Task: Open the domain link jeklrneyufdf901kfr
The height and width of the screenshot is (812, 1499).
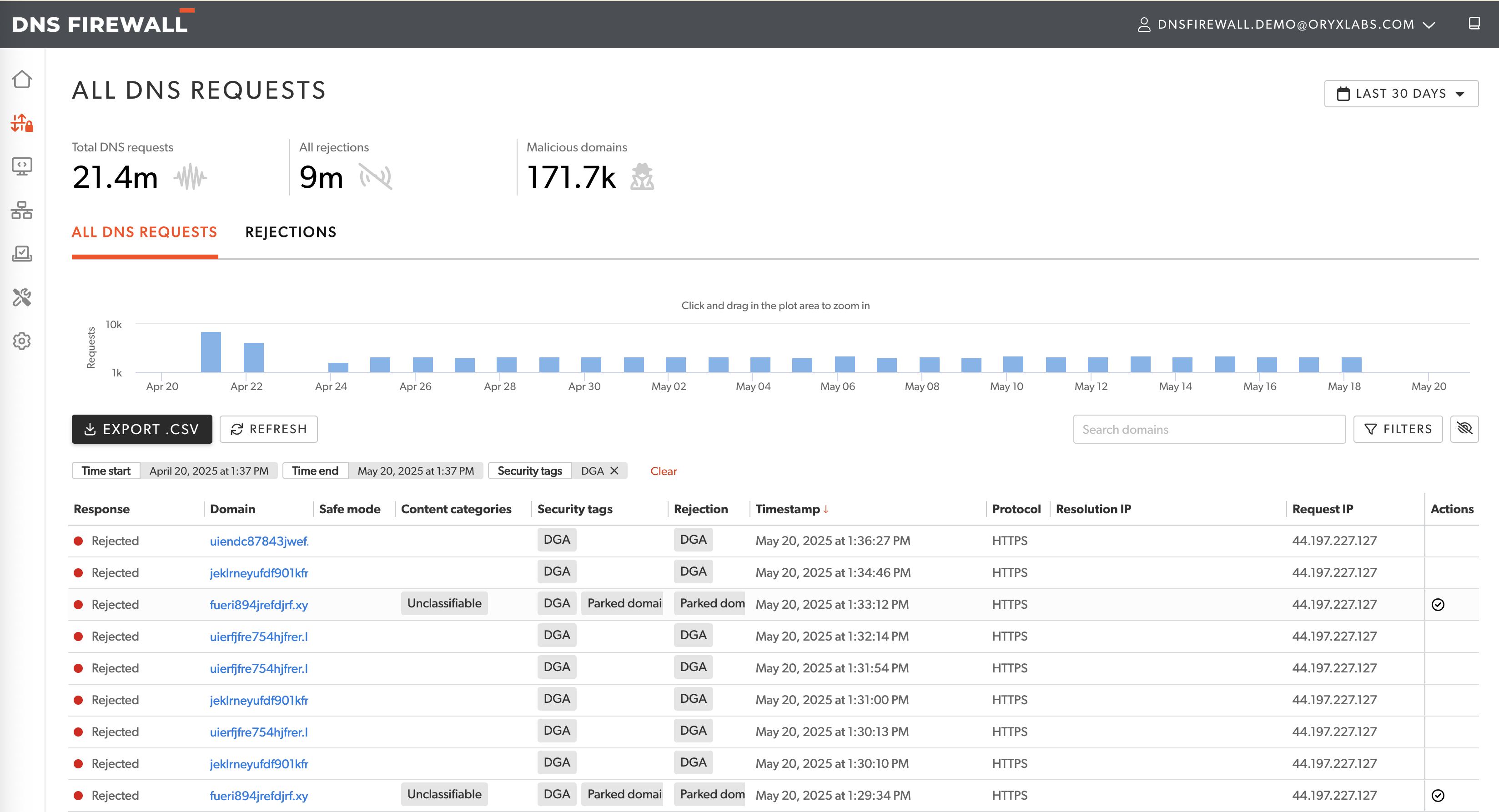Action: tap(259, 572)
